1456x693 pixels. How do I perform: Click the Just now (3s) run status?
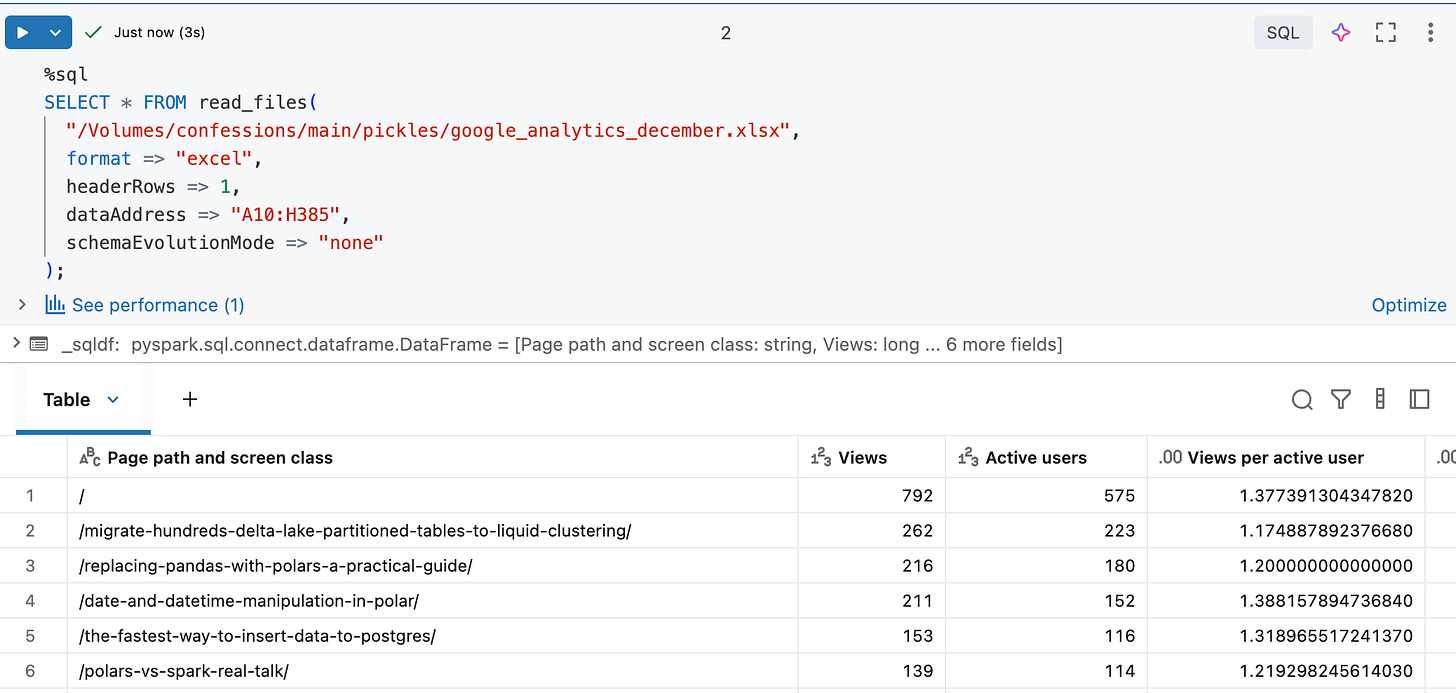click(x=159, y=32)
